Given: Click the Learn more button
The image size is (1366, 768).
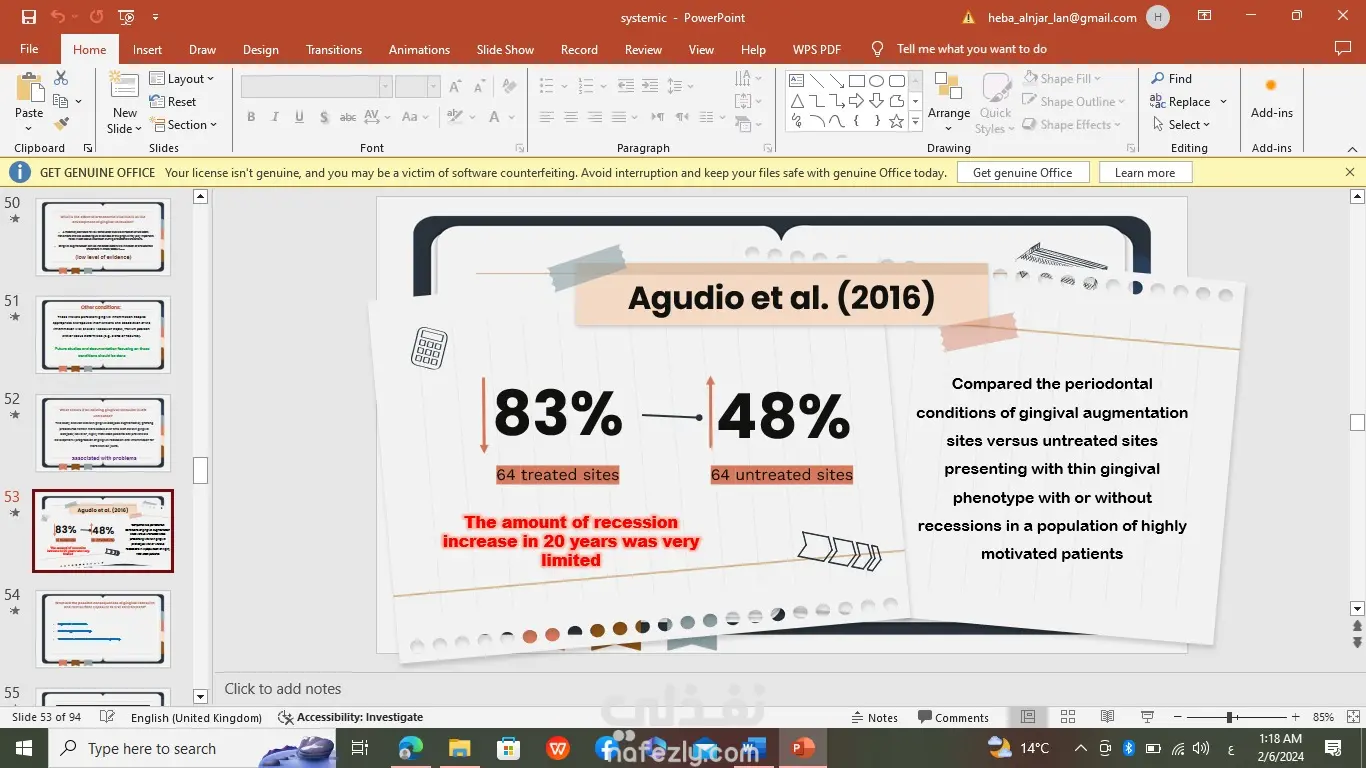Looking at the screenshot, I should [1145, 172].
